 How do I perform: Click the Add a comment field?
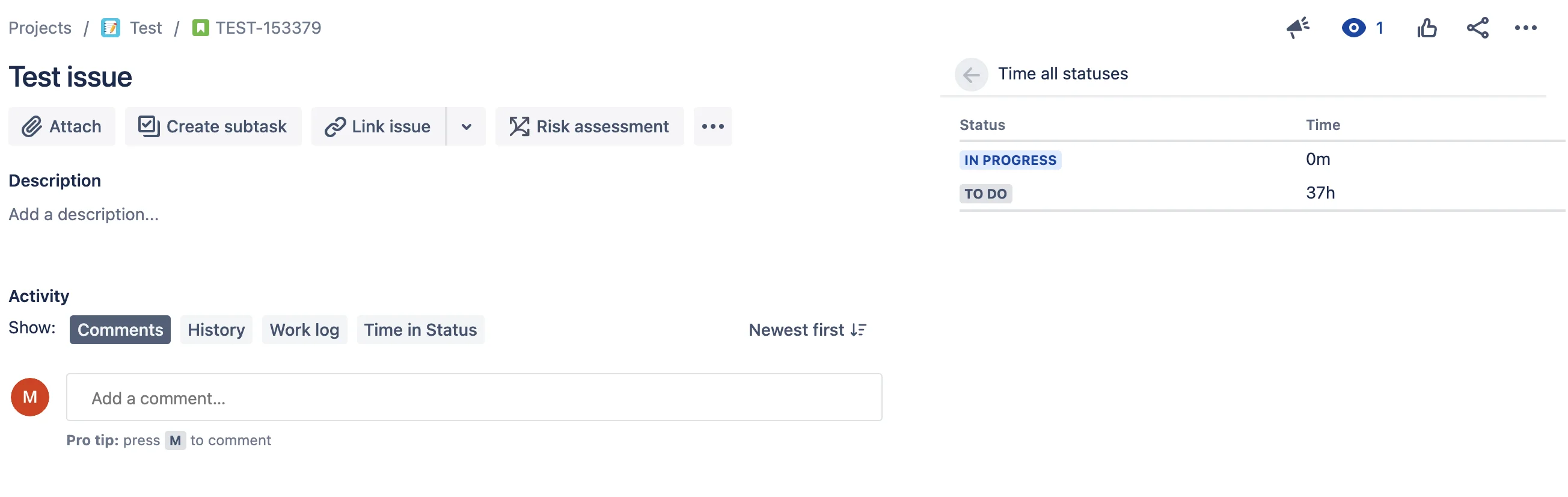tap(474, 397)
